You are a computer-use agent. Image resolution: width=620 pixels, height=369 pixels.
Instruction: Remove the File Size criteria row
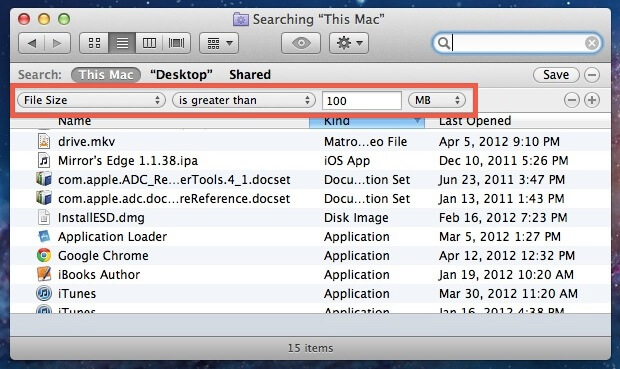point(572,100)
